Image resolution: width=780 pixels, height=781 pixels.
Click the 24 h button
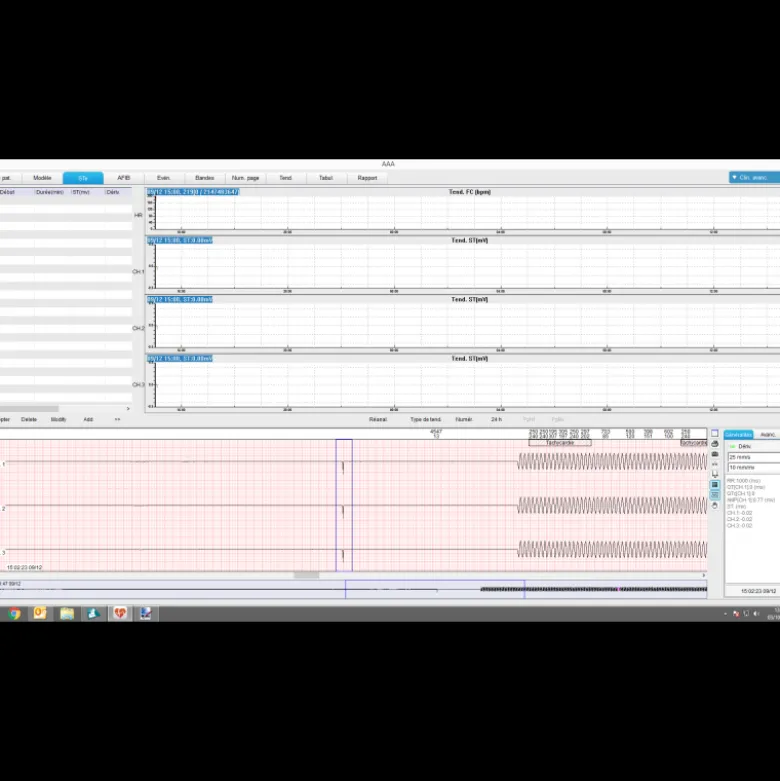point(496,419)
